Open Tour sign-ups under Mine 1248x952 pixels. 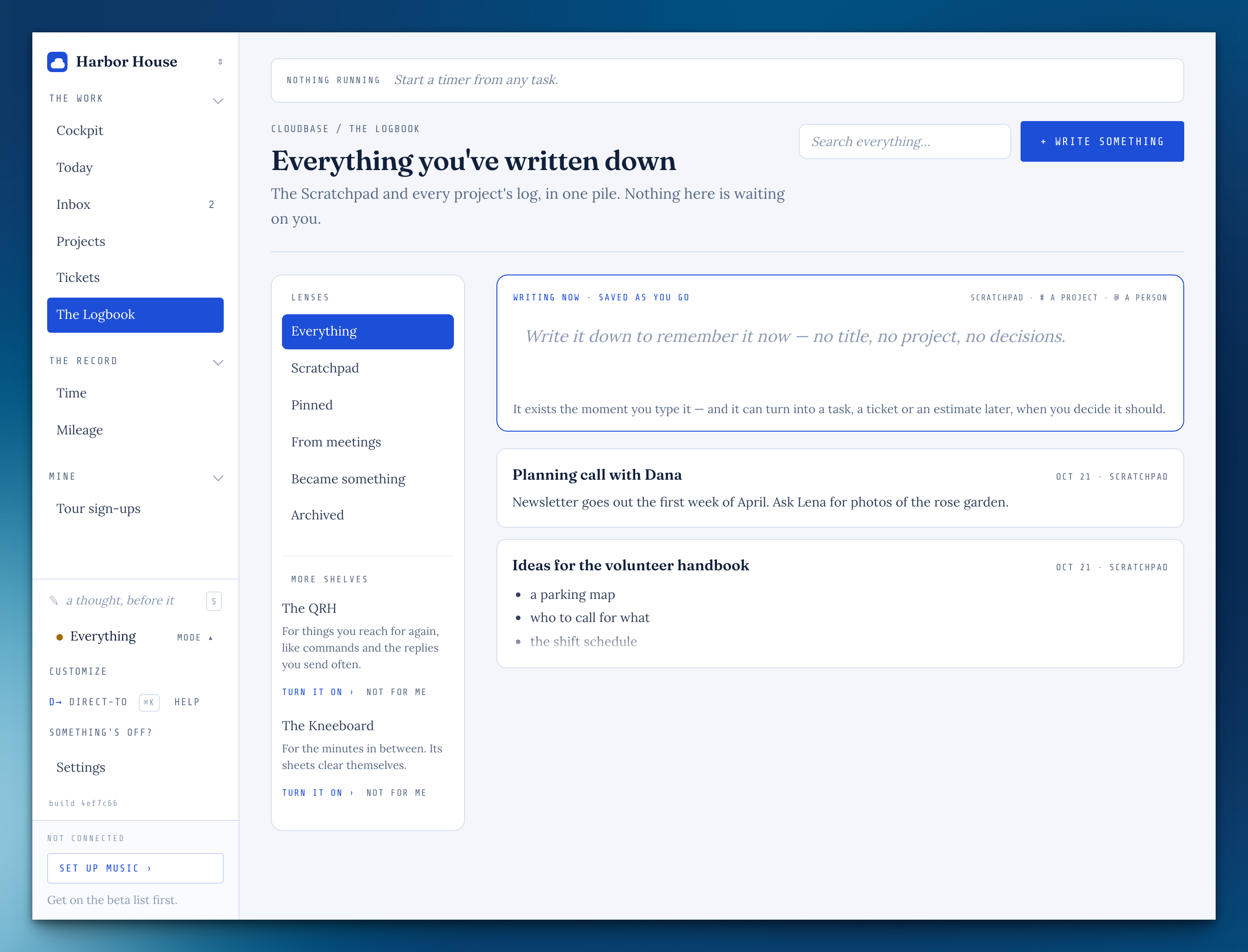[x=135, y=508]
